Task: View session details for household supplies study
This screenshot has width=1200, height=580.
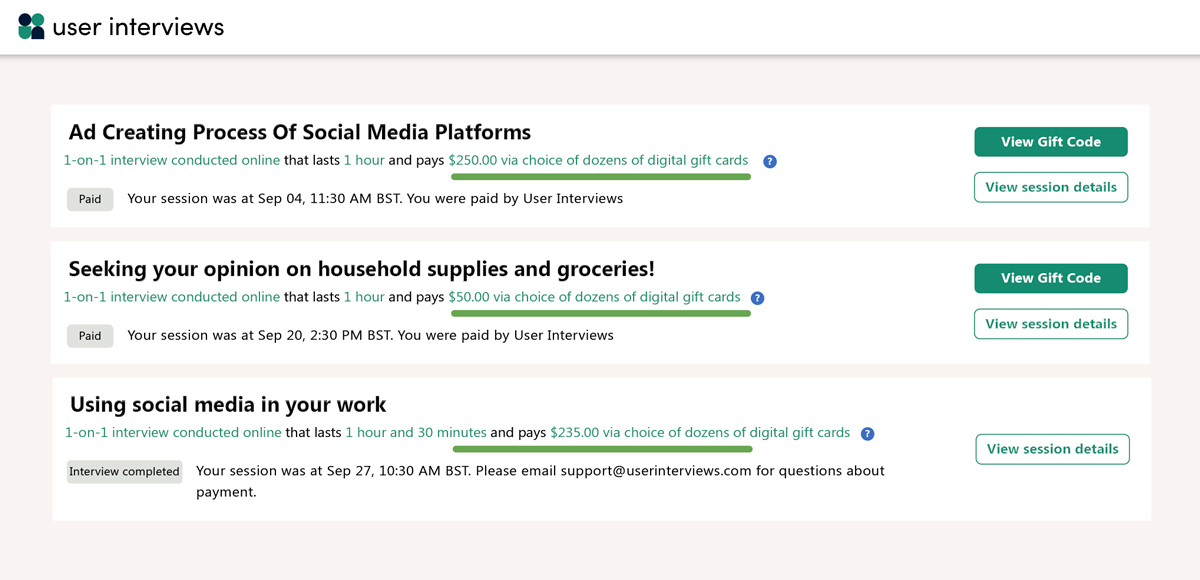Action: click(x=1050, y=323)
